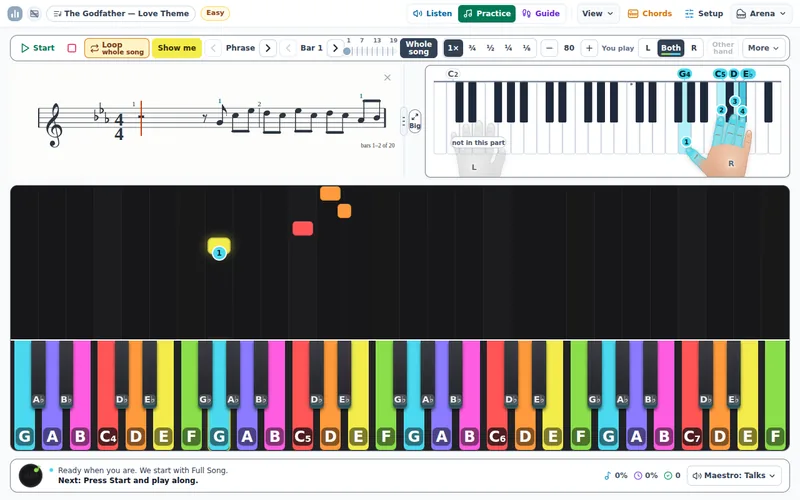Screen dimensions: 800x500
Task: Open the Maestro: Talks dropdown
Action: pyautogui.click(x=734, y=476)
